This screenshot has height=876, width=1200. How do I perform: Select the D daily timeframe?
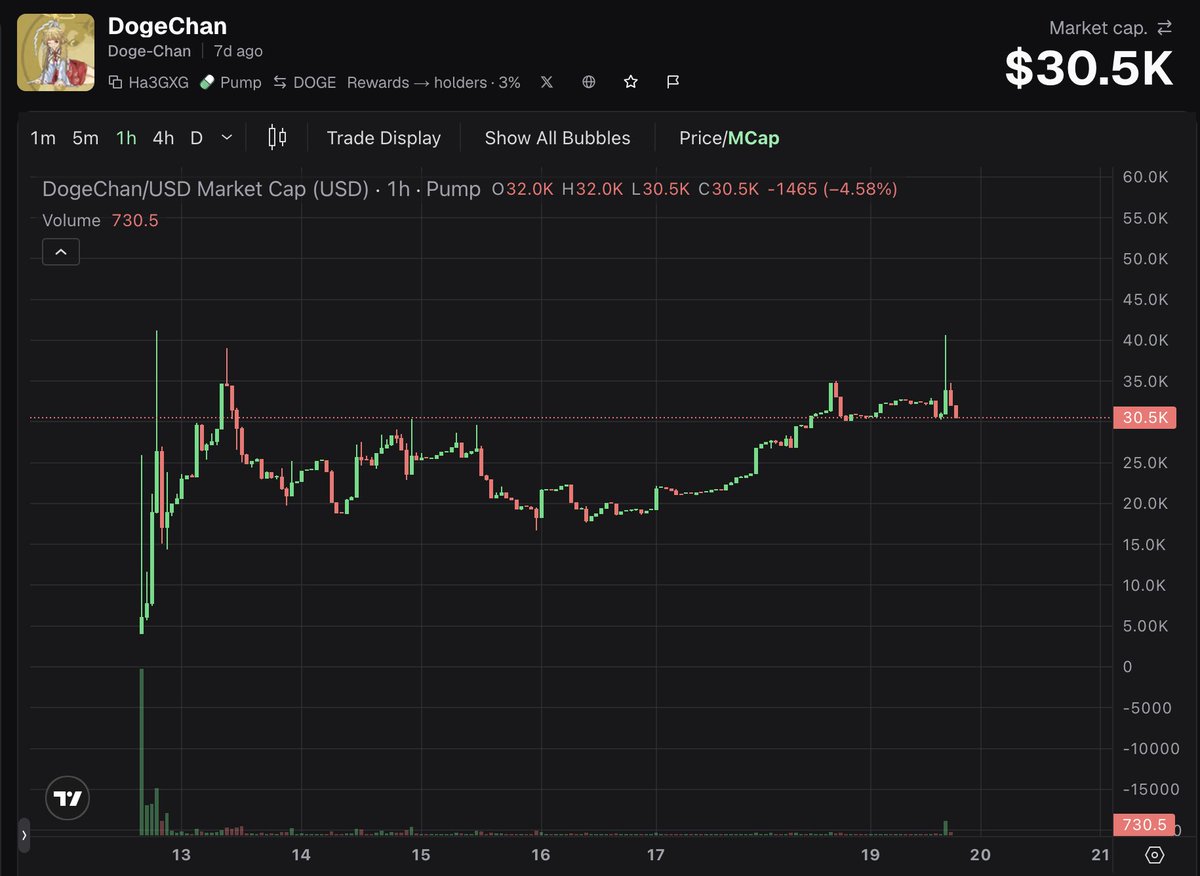point(196,138)
